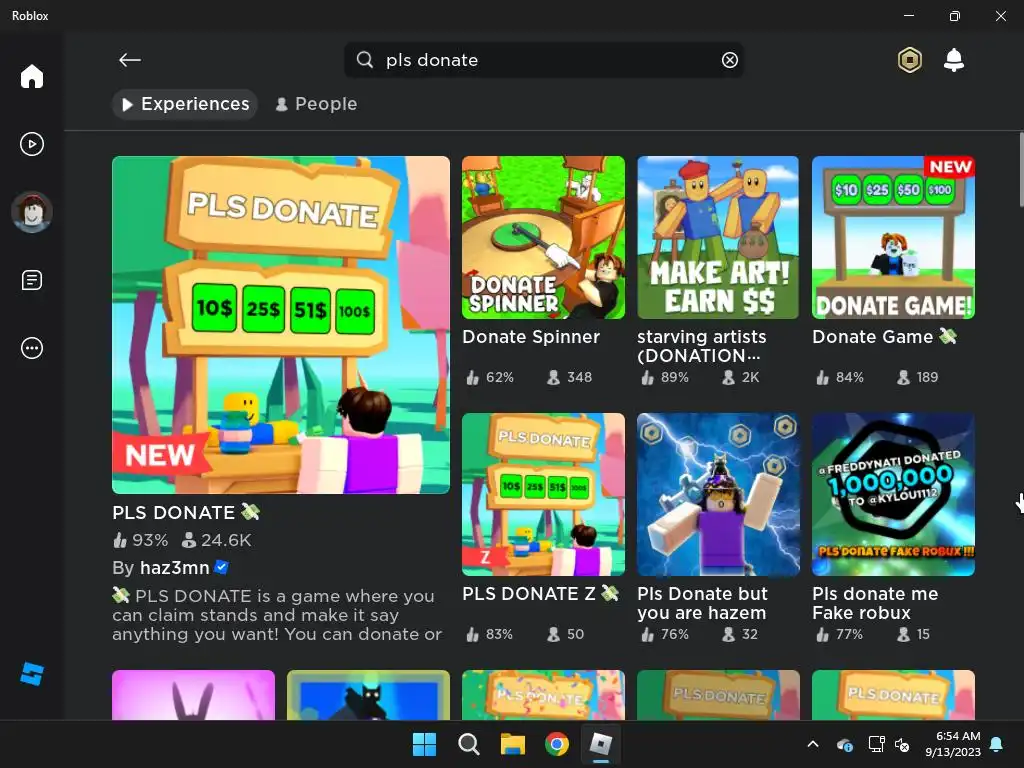Open the 1,000,000 Fake Robux thumbnail
This screenshot has height=768, width=1024.
[x=893, y=494]
